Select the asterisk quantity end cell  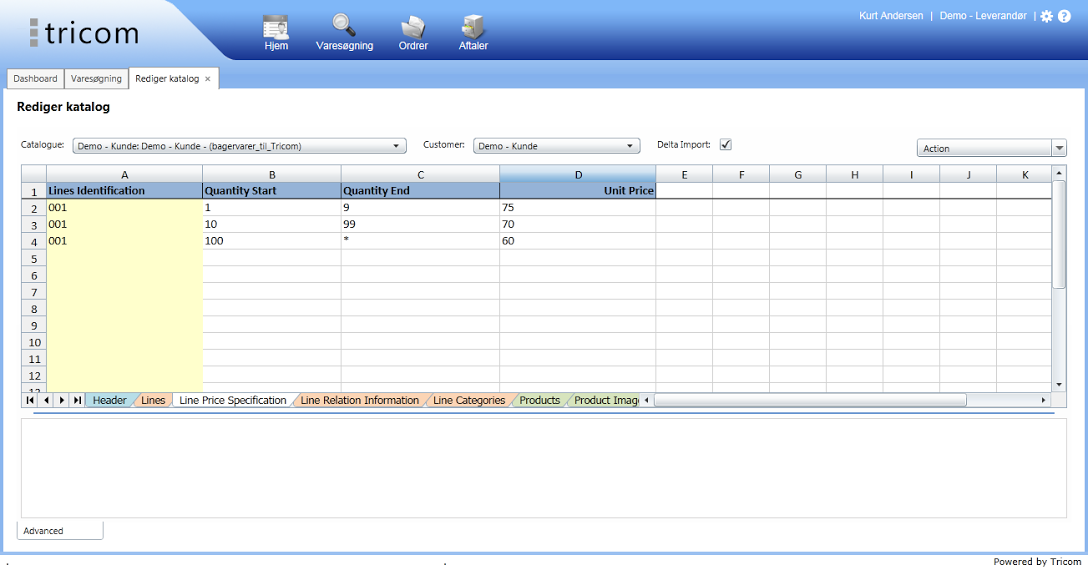(420, 241)
